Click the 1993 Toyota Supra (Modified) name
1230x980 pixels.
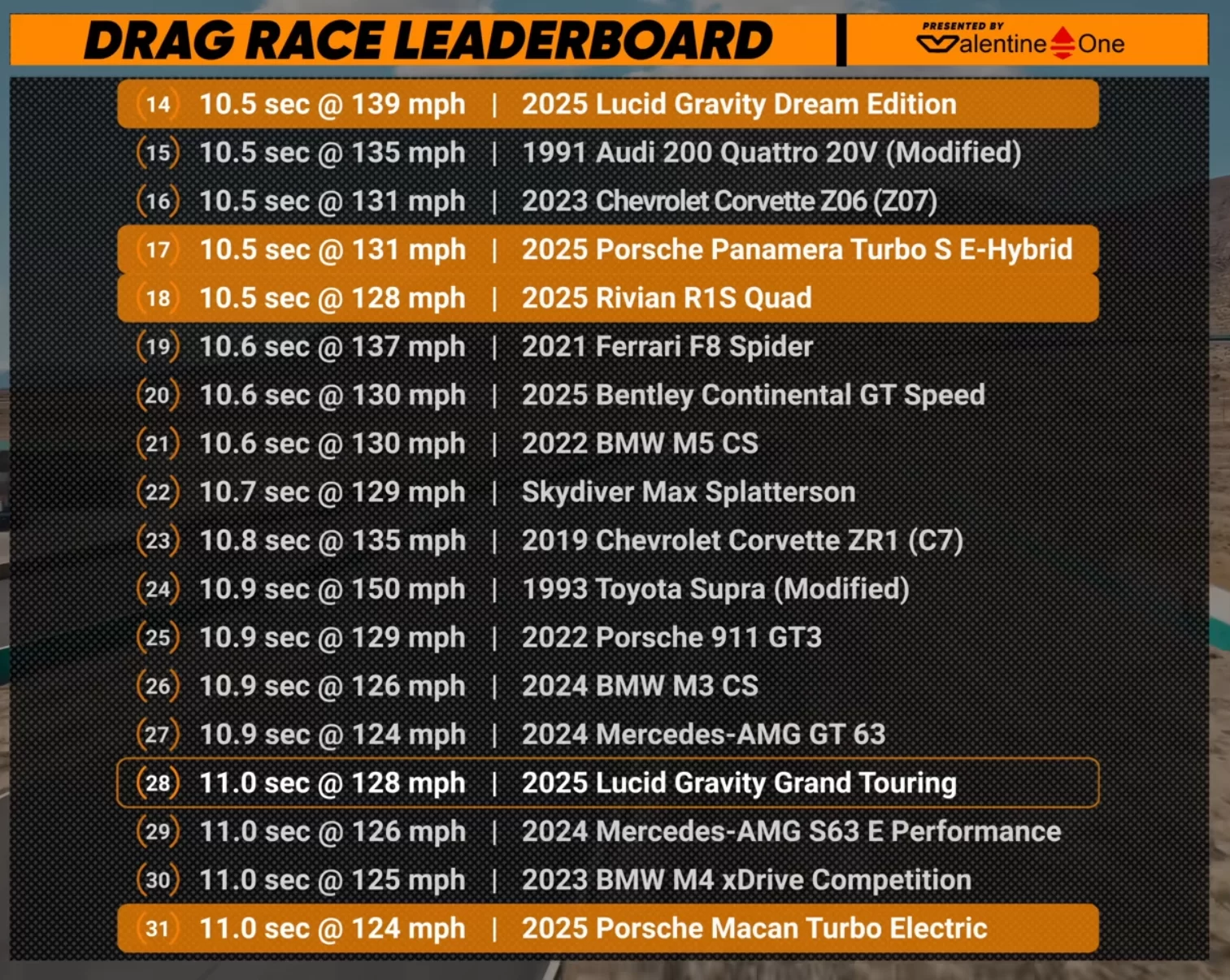click(715, 589)
